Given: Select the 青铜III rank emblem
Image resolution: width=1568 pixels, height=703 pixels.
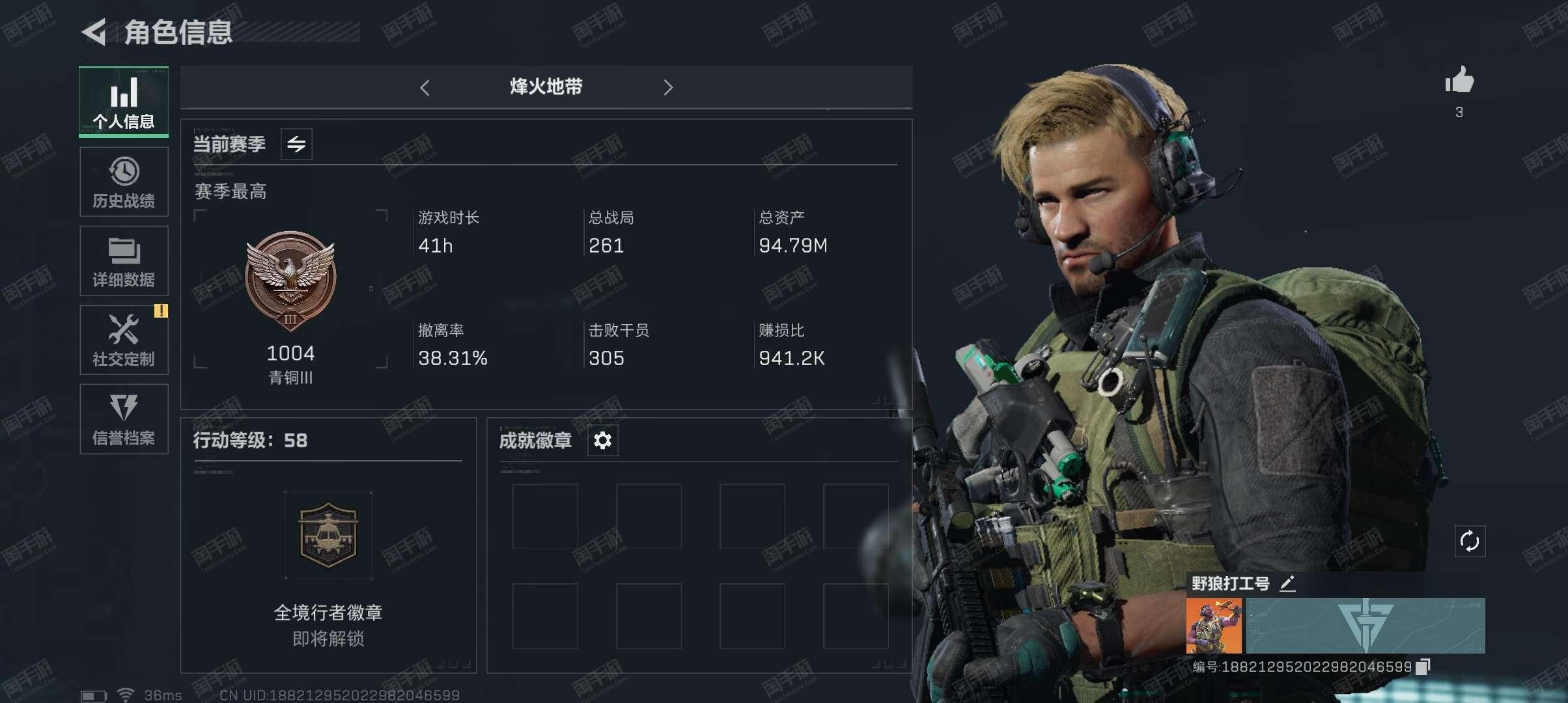Looking at the screenshot, I should [290, 281].
